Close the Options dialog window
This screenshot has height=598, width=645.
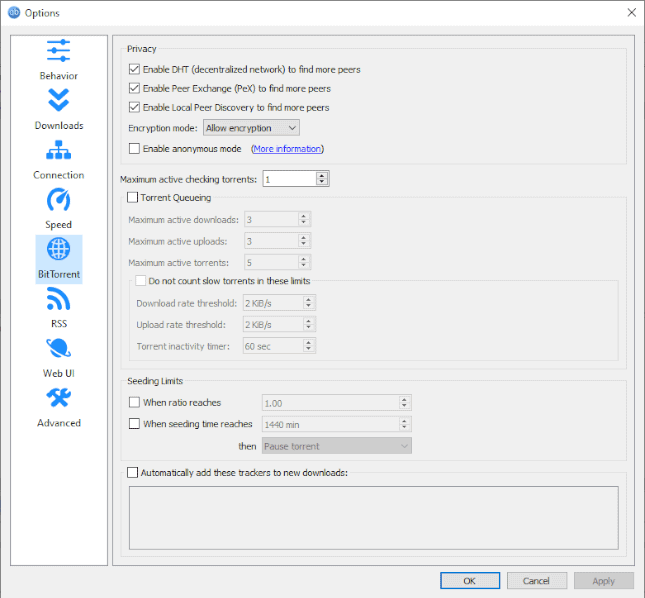[x=631, y=13]
